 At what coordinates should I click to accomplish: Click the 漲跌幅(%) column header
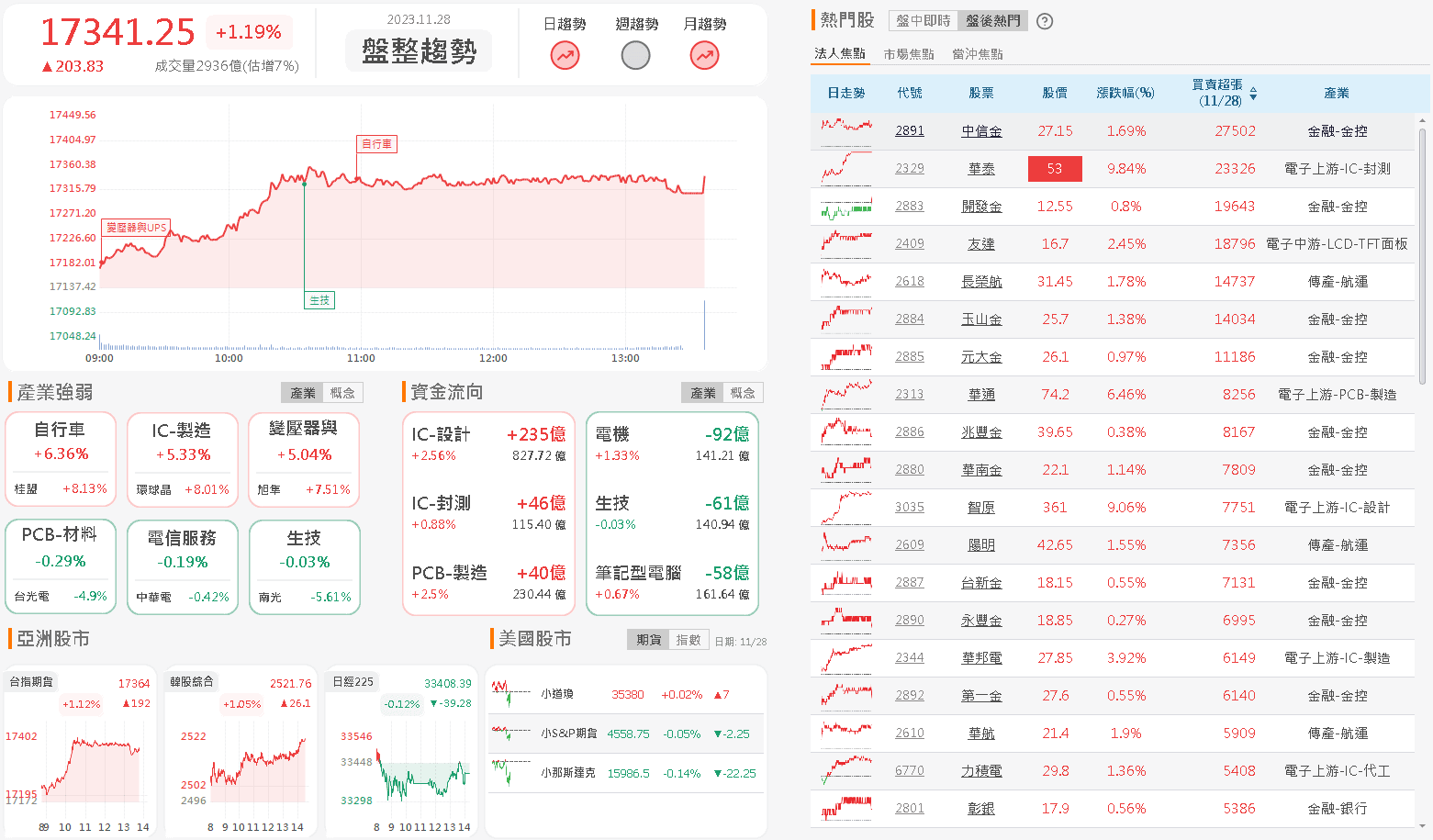[1125, 94]
